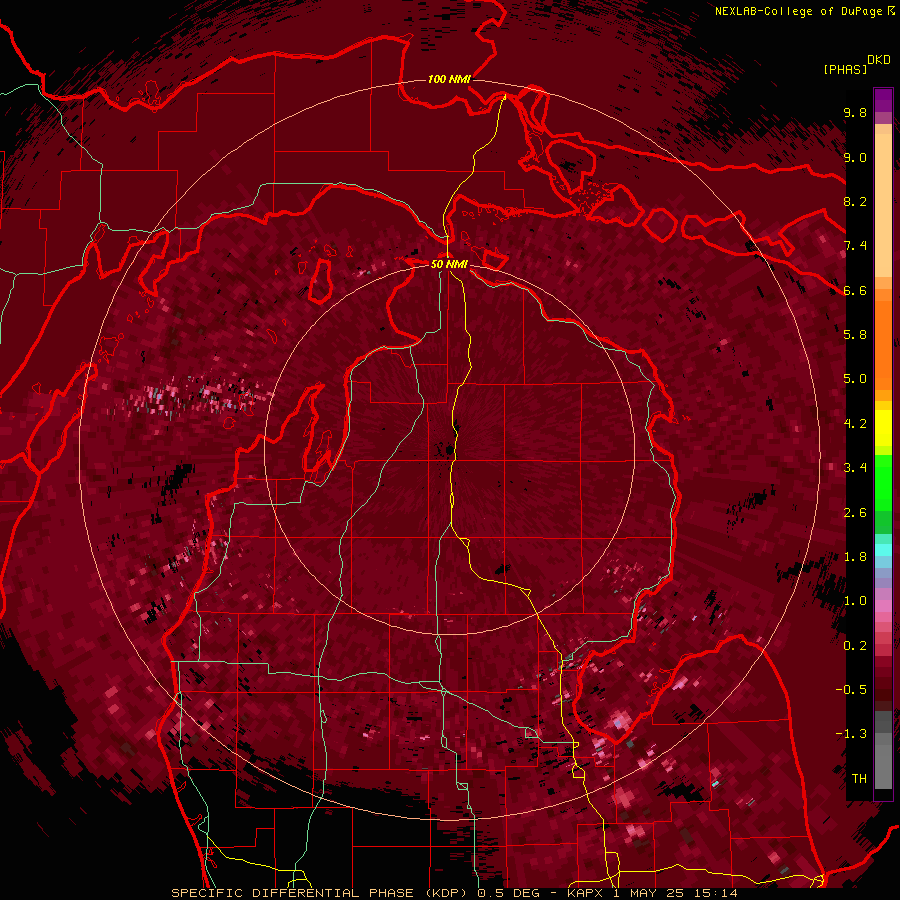Pick the cyan color band in legend
Screen dimensions: 900x900
[883, 550]
